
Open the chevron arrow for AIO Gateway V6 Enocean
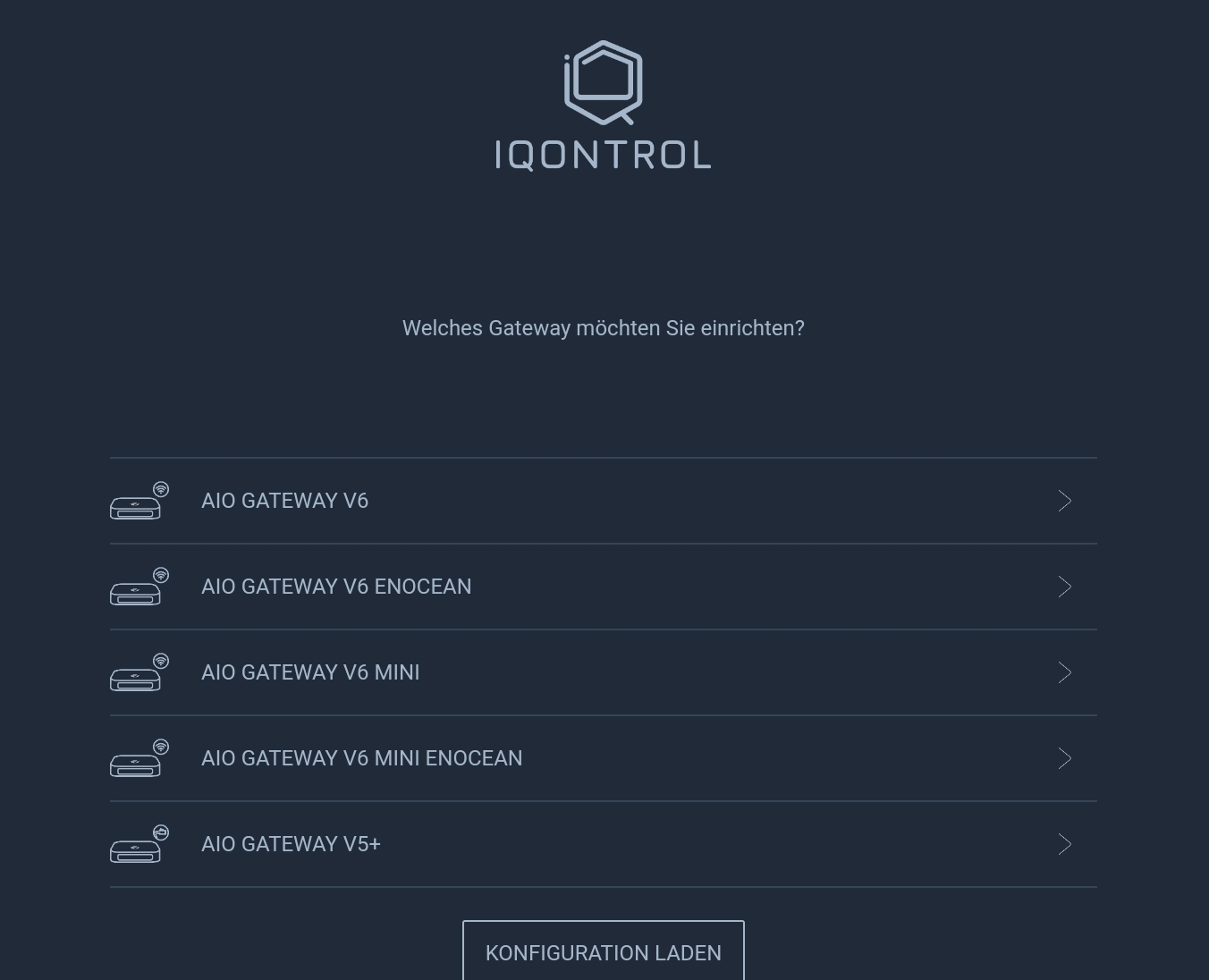1064,587
